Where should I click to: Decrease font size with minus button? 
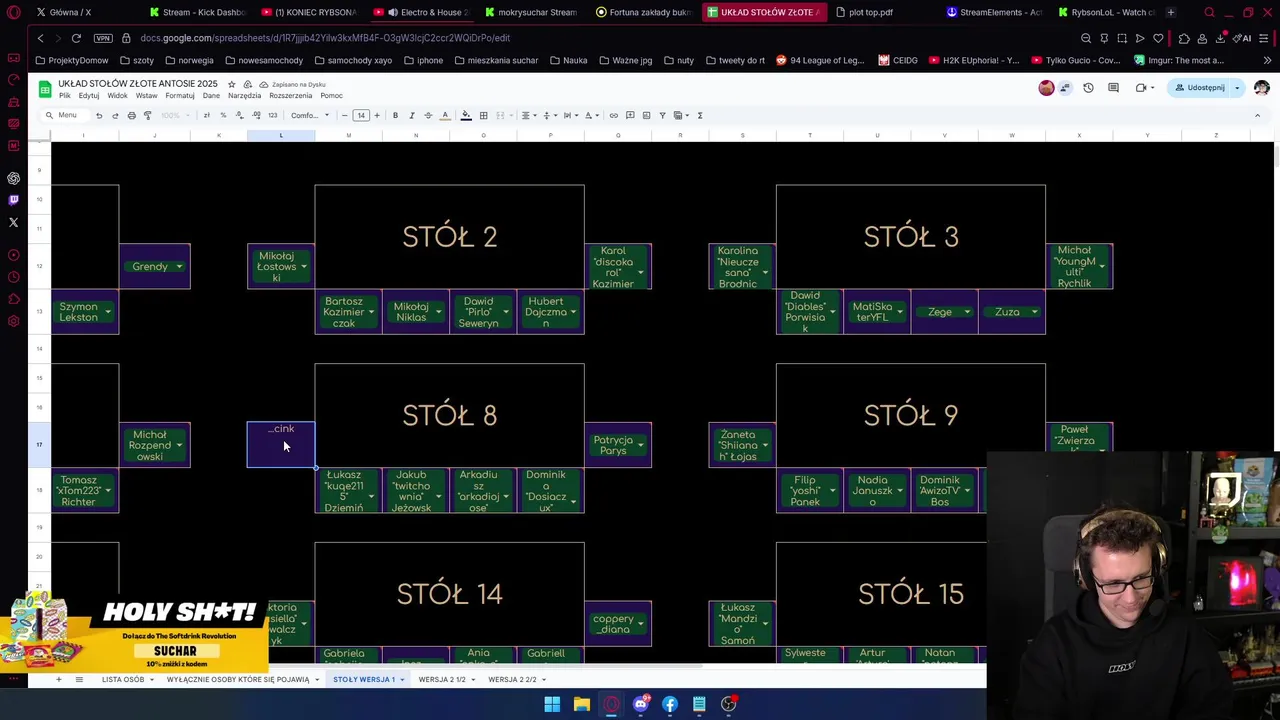click(345, 115)
